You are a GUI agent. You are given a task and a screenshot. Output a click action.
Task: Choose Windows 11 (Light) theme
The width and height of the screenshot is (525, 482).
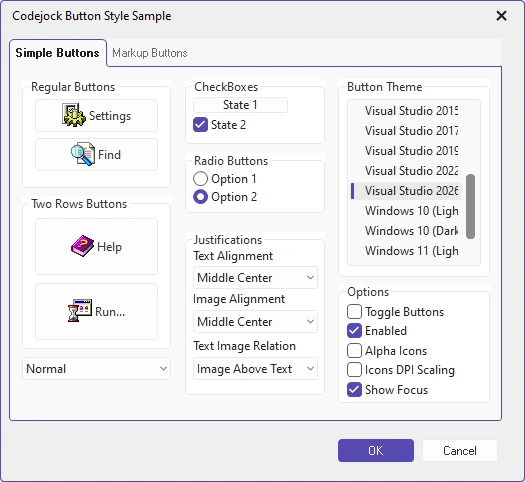(x=406, y=251)
